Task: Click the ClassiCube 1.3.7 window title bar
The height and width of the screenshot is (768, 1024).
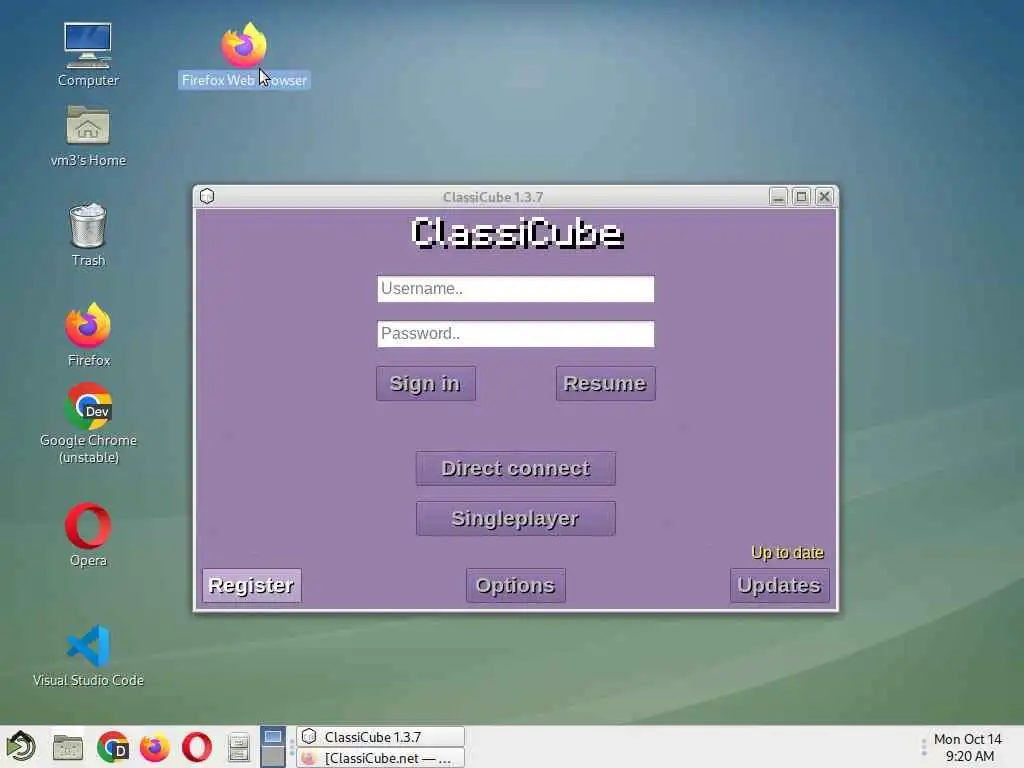Action: [x=492, y=197]
